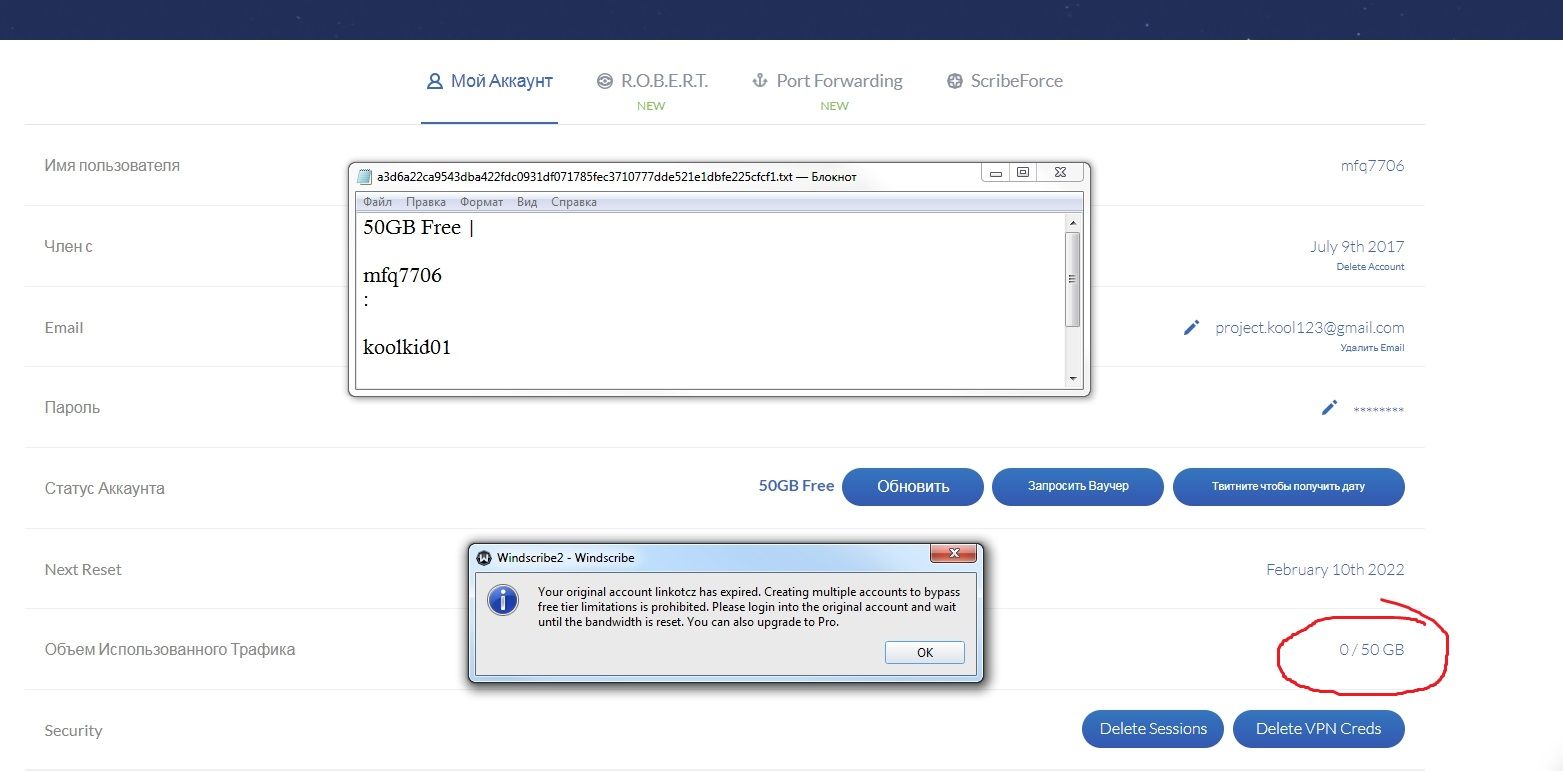Click Твитните чтобы получить дату button
The image size is (1563, 771).
click(1288, 487)
